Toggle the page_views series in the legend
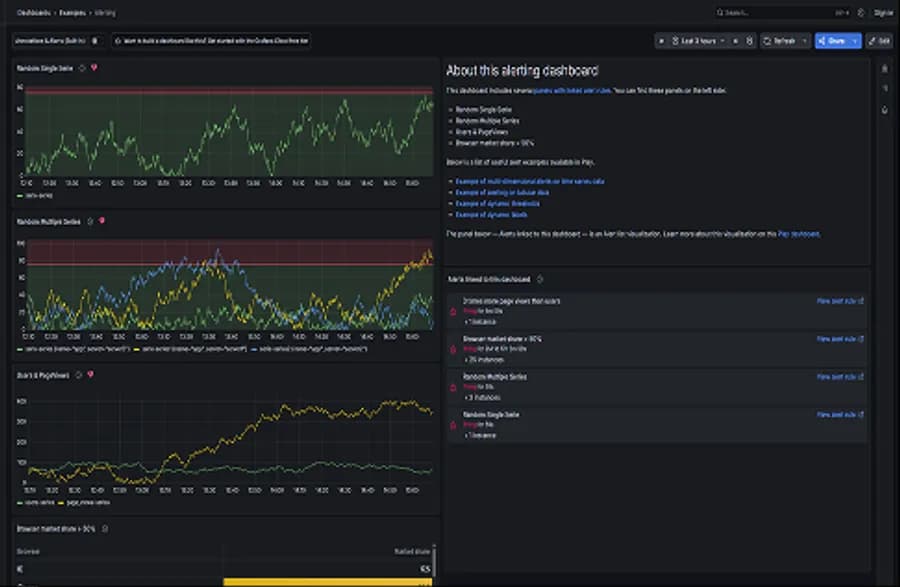 [x=83, y=503]
